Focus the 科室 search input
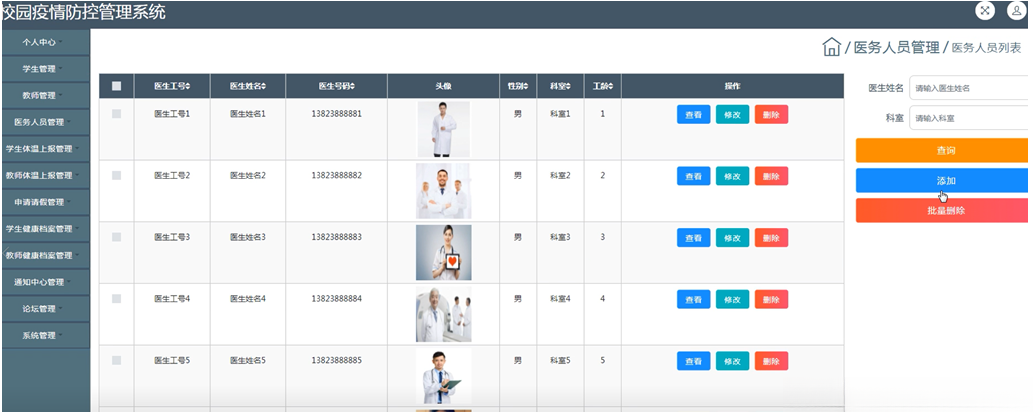 pyautogui.click(x=968, y=118)
